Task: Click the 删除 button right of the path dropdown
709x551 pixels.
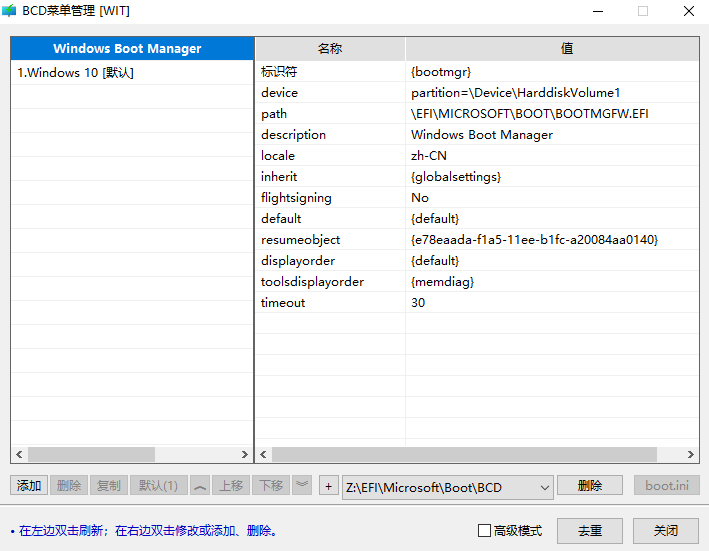Action: pyautogui.click(x=590, y=485)
